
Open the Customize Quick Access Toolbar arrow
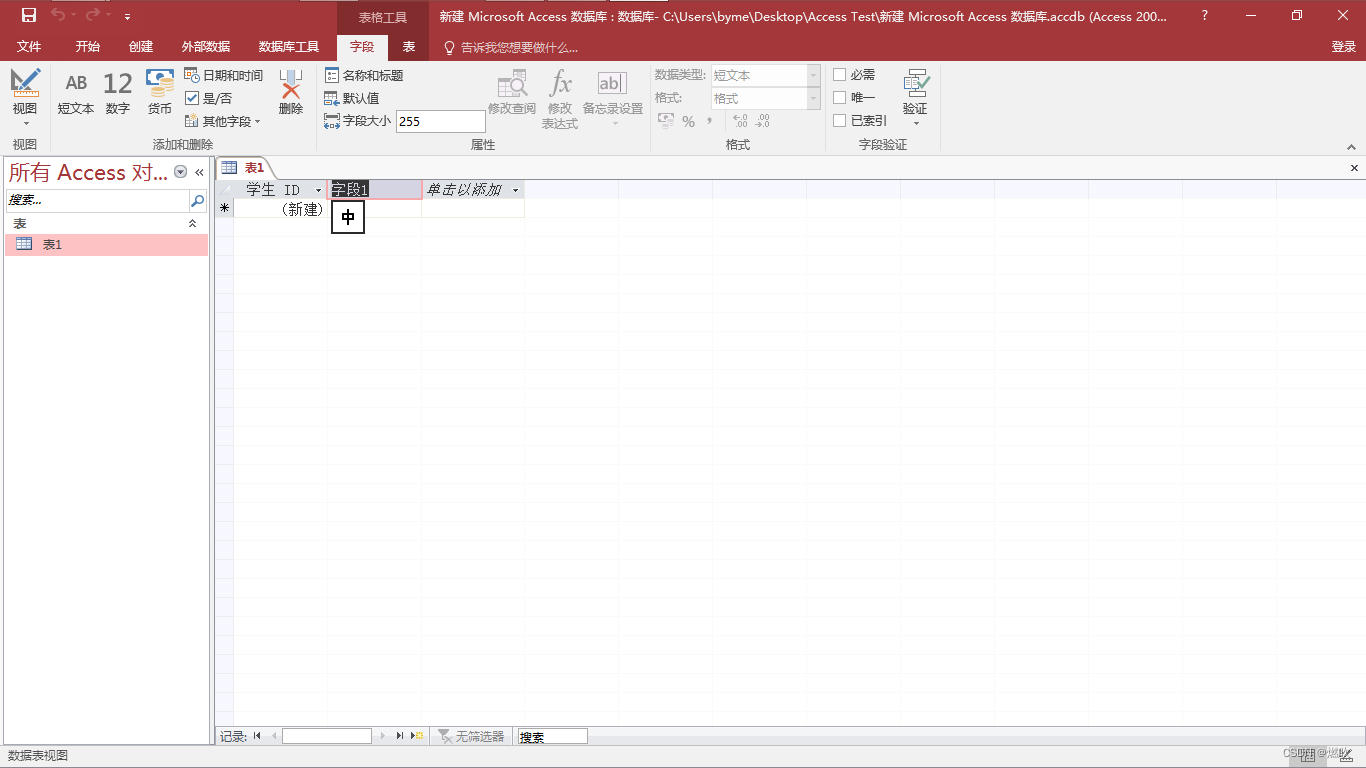(127, 17)
